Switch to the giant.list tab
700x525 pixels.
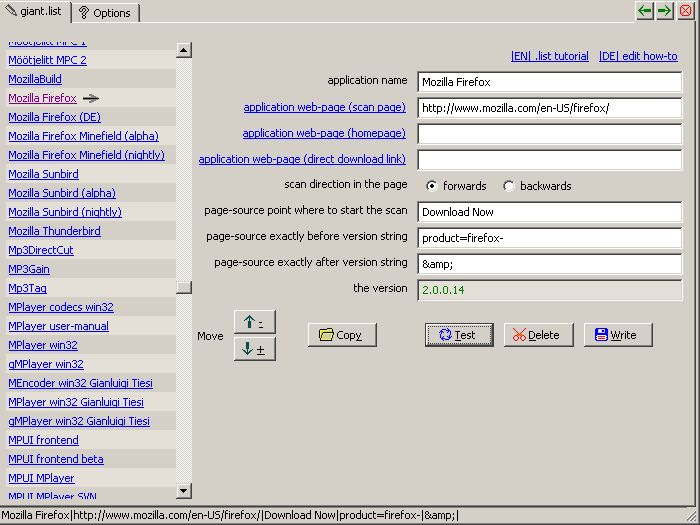pyautogui.click(x=35, y=12)
